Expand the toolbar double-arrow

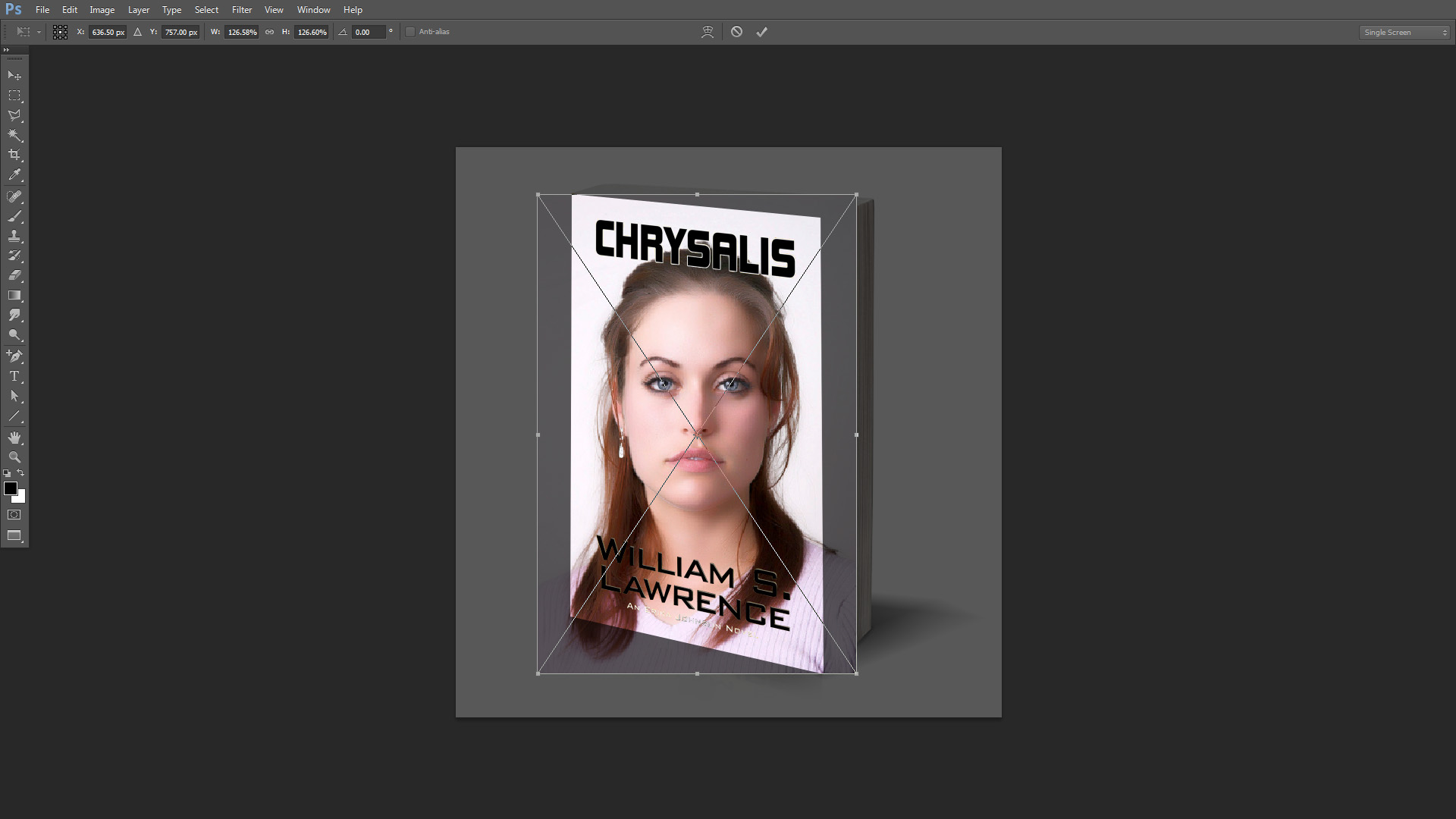[6, 50]
